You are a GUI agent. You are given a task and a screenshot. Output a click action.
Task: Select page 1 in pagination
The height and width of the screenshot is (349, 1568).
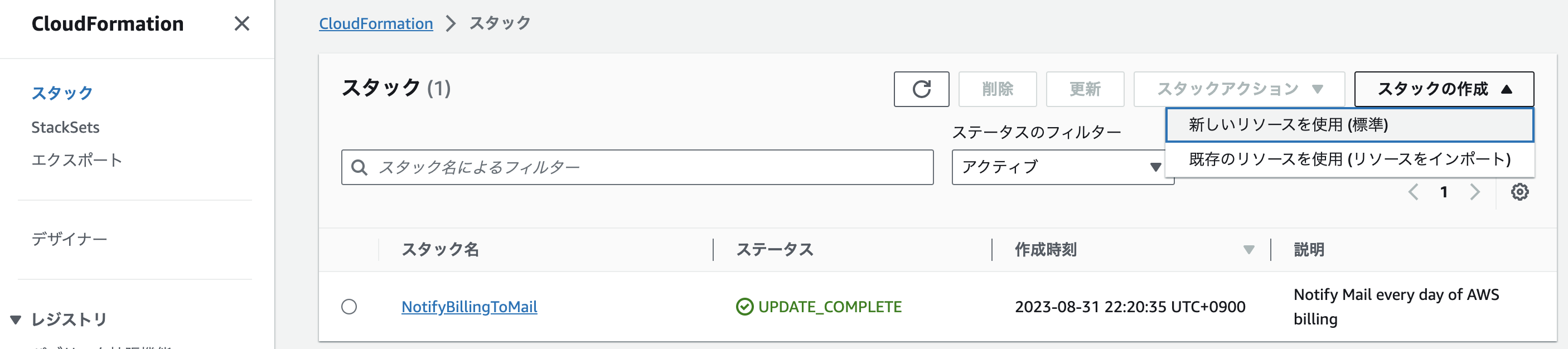point(1444,191)
